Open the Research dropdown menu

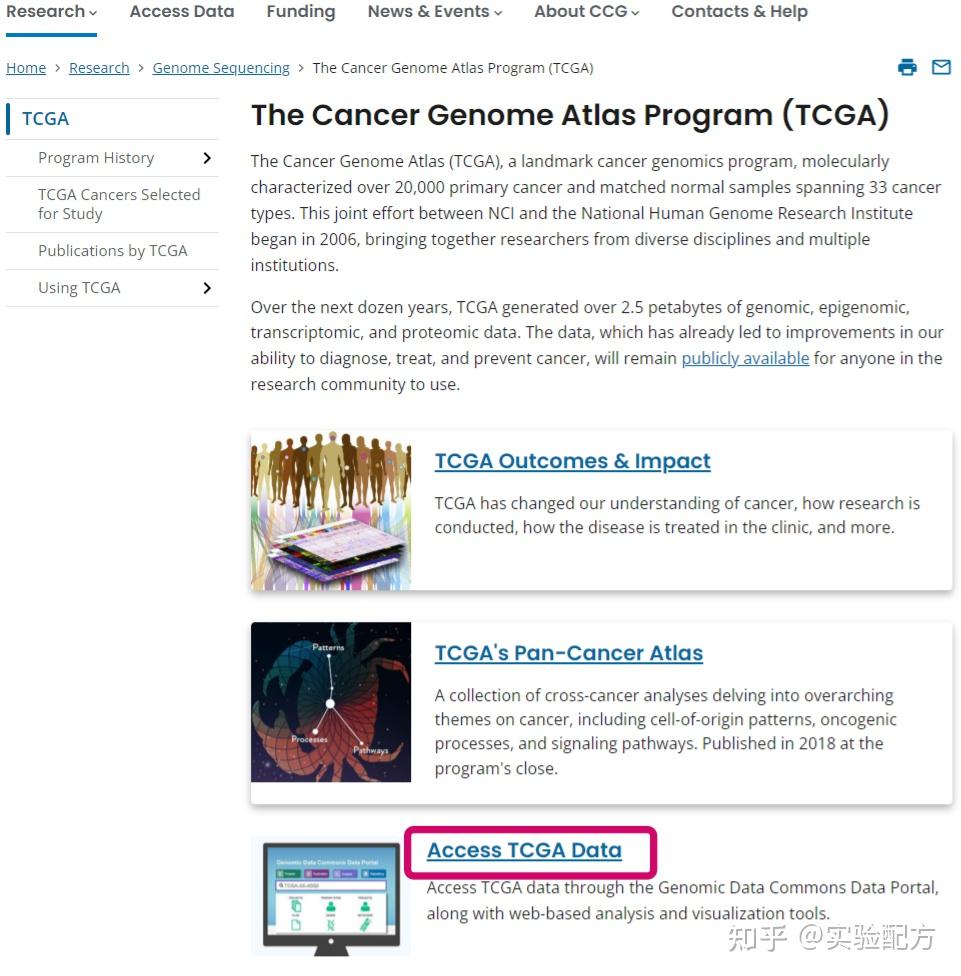[52, 12]
